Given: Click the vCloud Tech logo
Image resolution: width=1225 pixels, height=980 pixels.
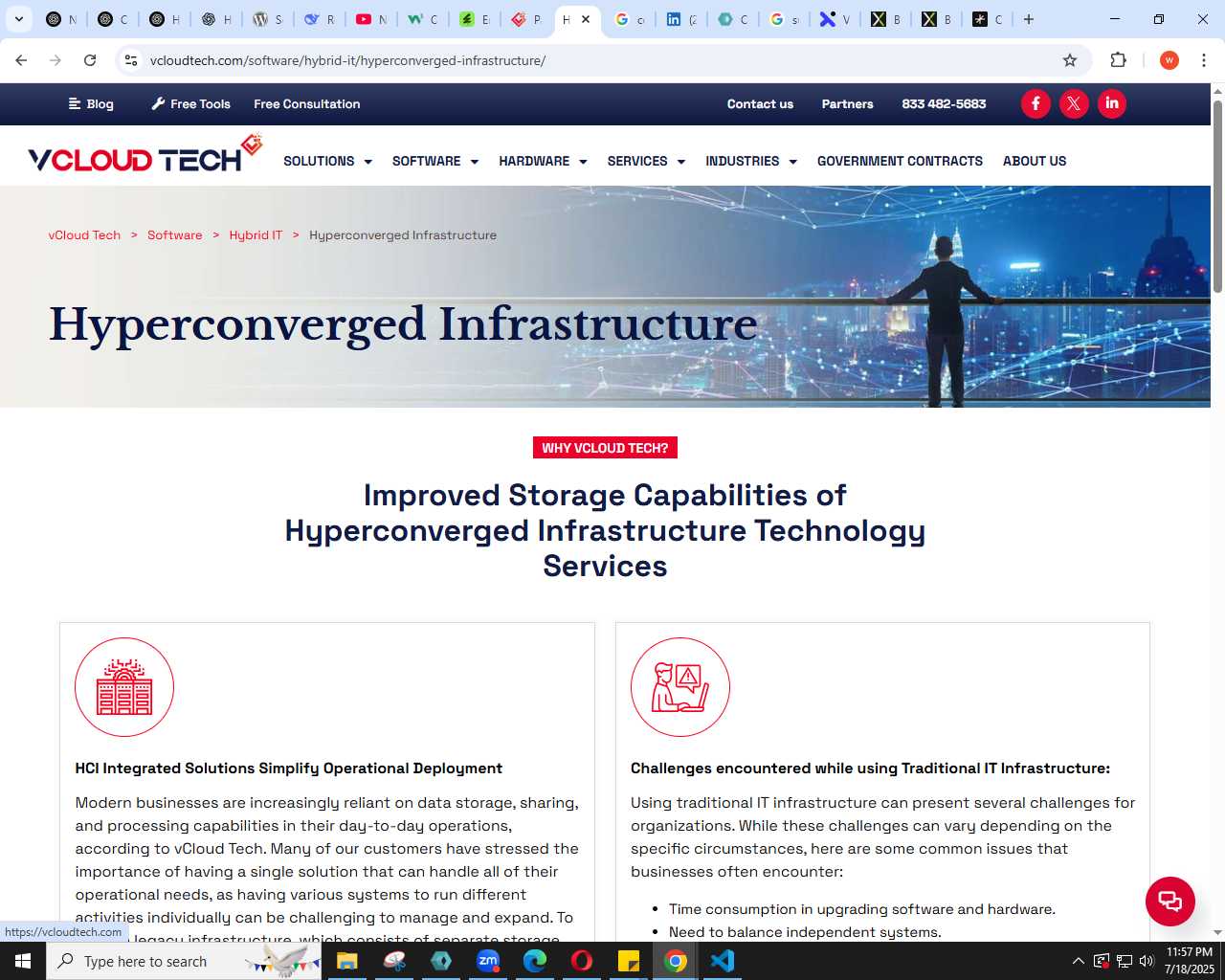Looking at the screenshot, I should [145, 154].
